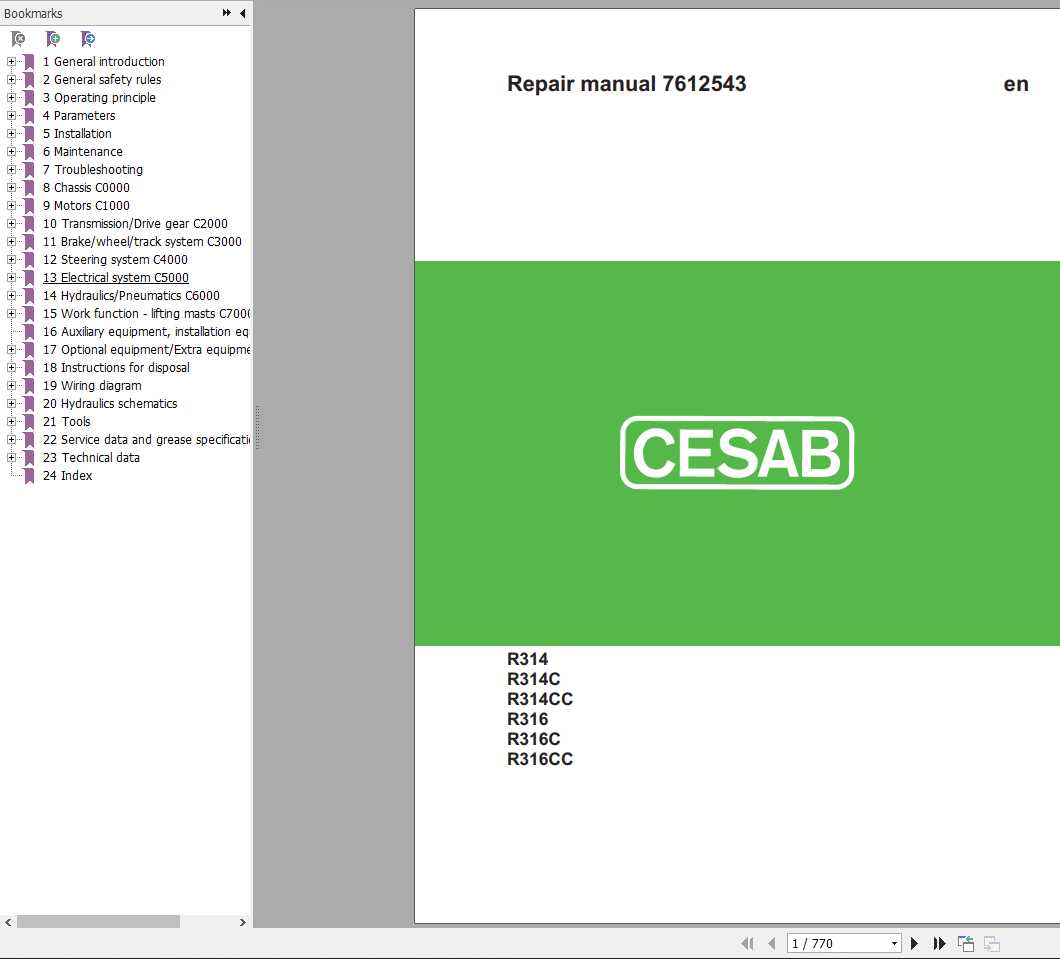Open the 24 Index bookmark
Viewport: 1060px width, 959px height.
68,476
